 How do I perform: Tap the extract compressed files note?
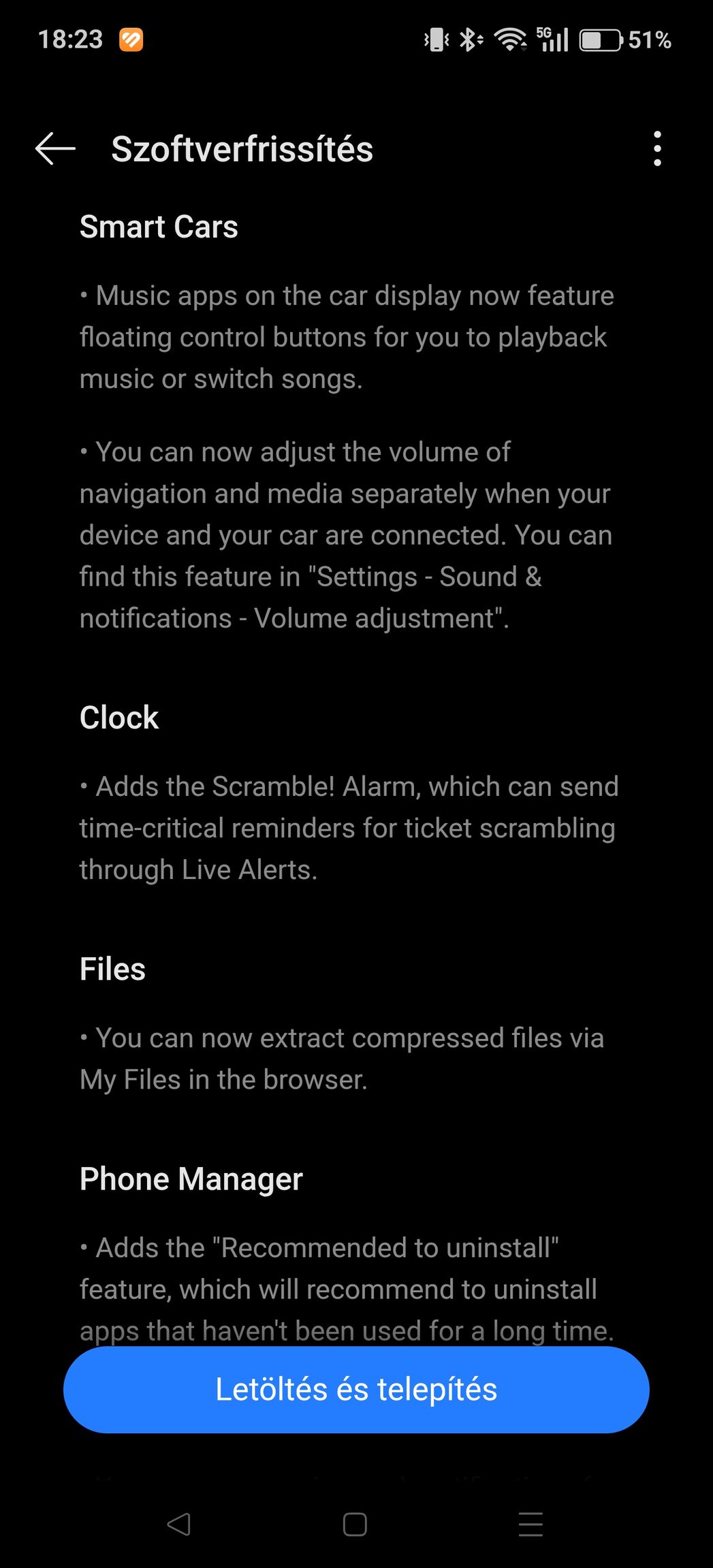click(x=342, y=1059)
